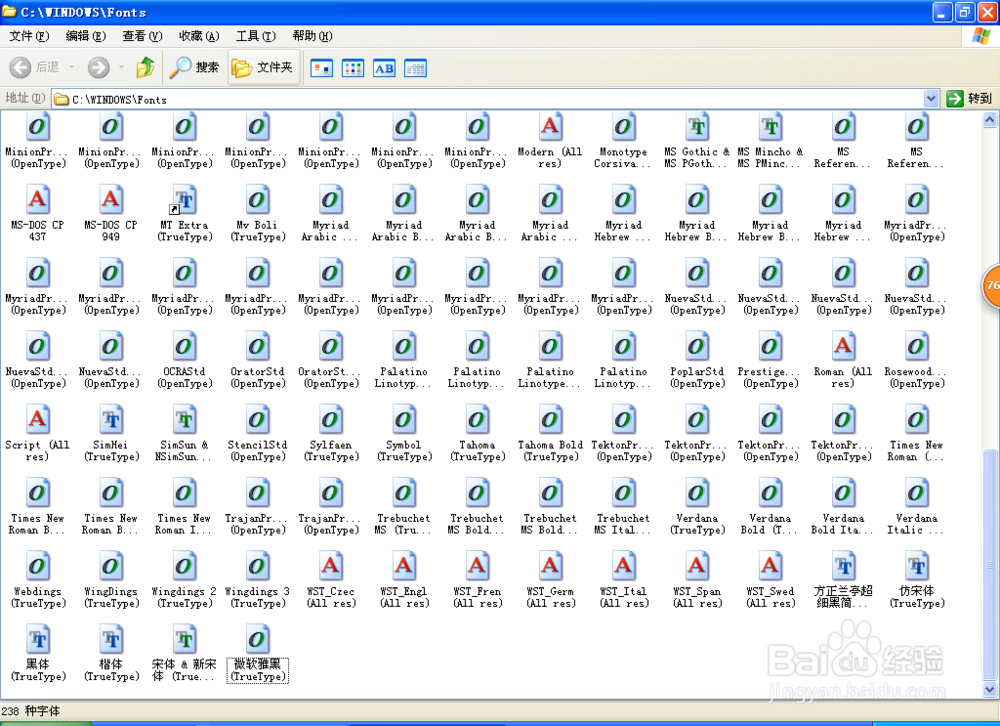1000x726 pixels.
Task: Select the StencilStd (OpenType) font icon
Action: (x=257, y=419)
